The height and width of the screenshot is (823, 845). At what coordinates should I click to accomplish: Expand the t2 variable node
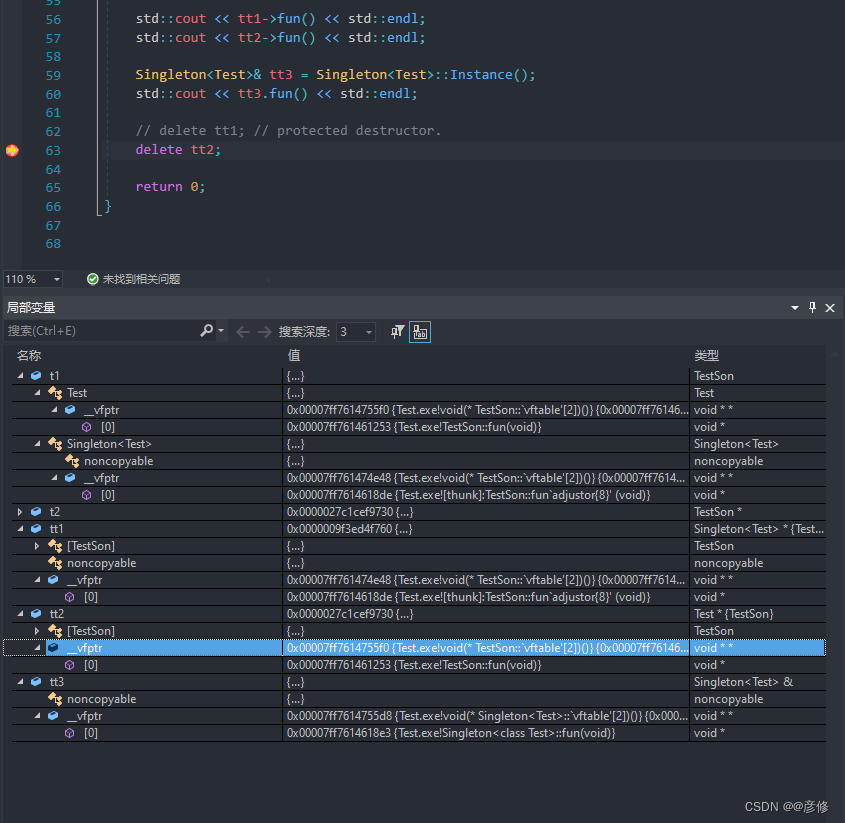[x=20, y=511]
